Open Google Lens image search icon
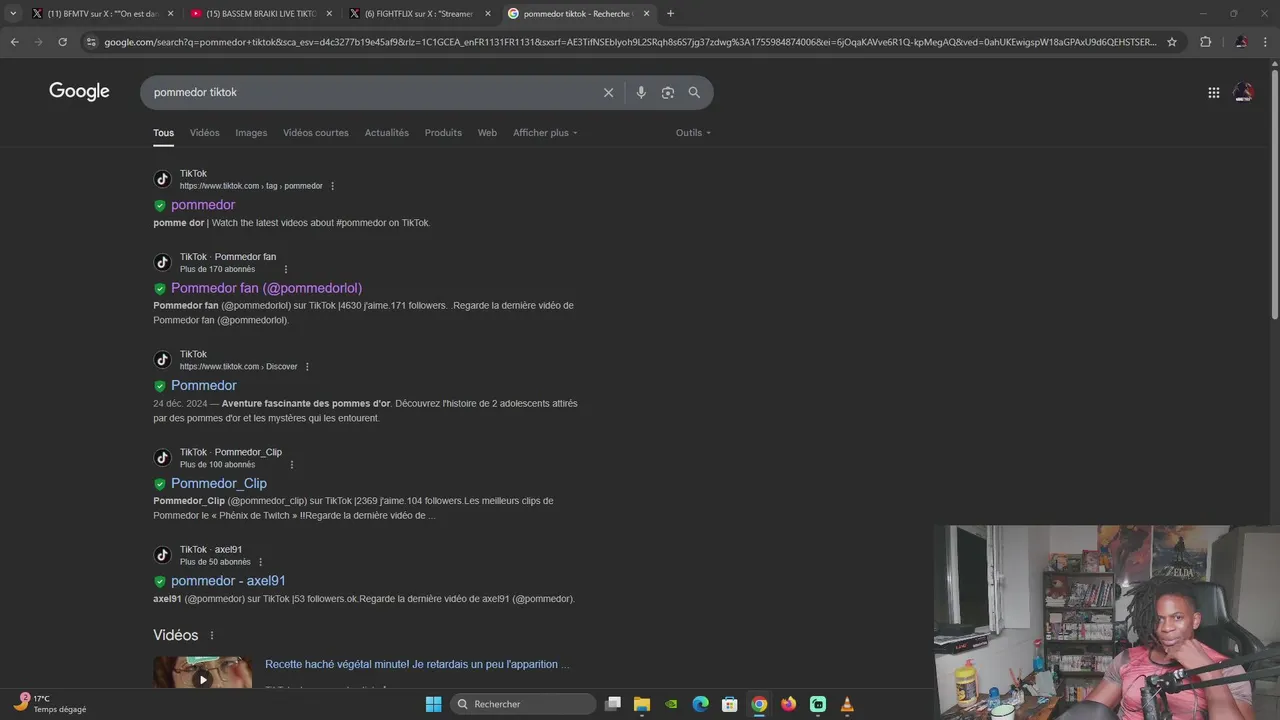 pyautogui.click(x=668, y=92)
